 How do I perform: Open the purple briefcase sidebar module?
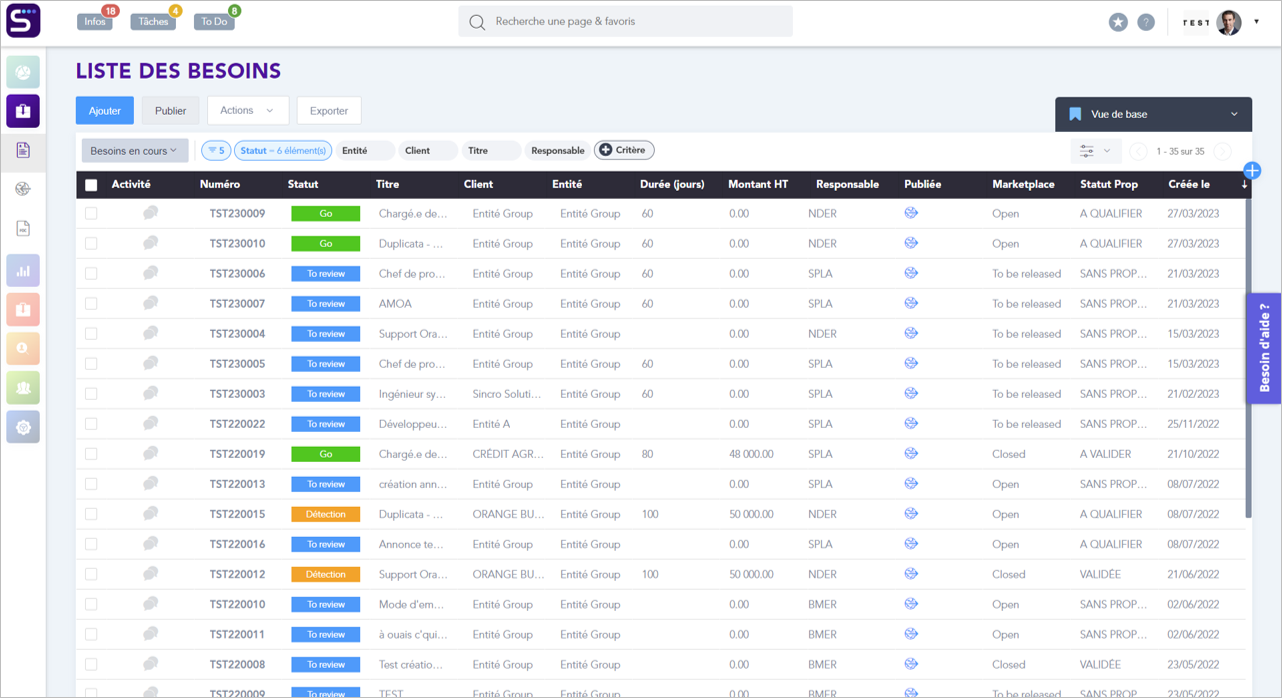pyautogui.click(x=23, y=111)
